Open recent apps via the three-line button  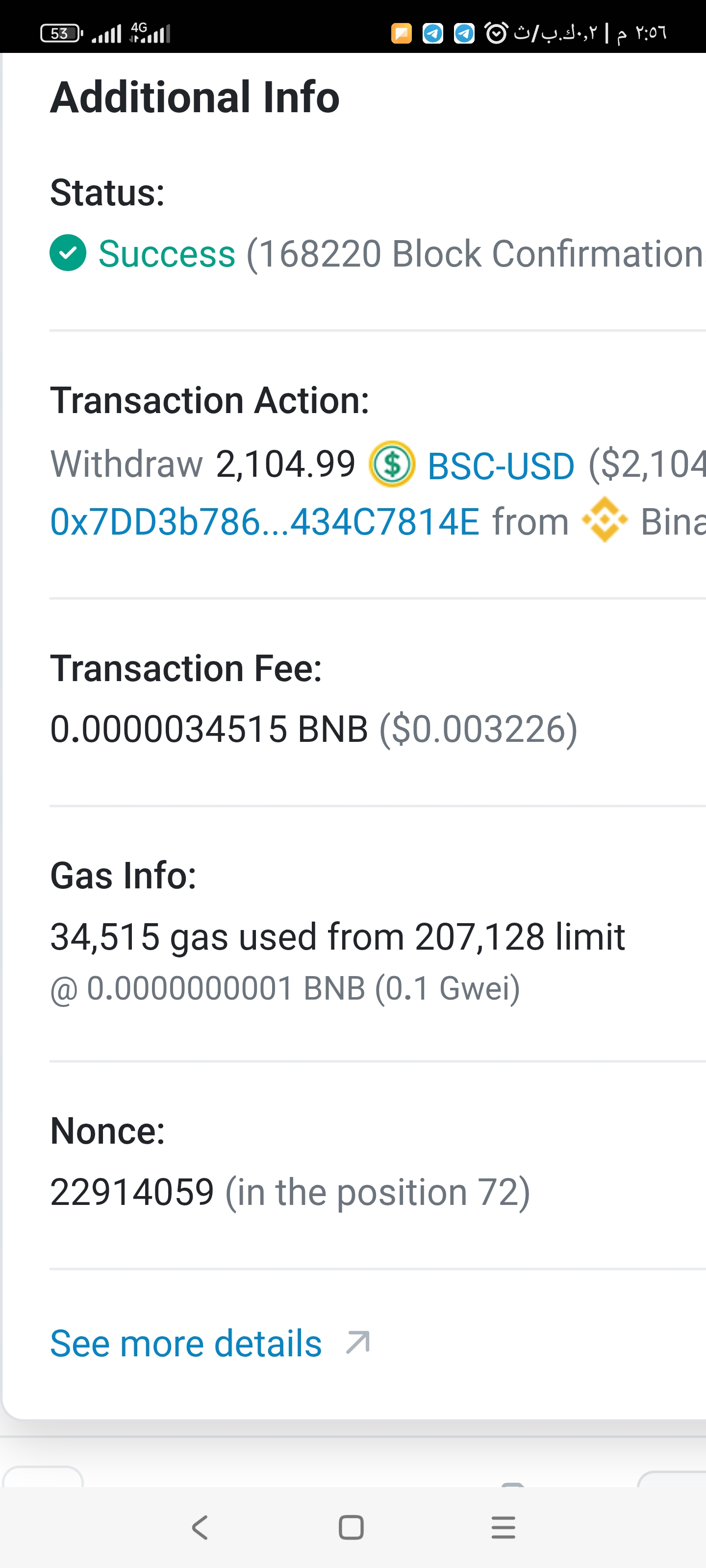(x=503, y=1527)
